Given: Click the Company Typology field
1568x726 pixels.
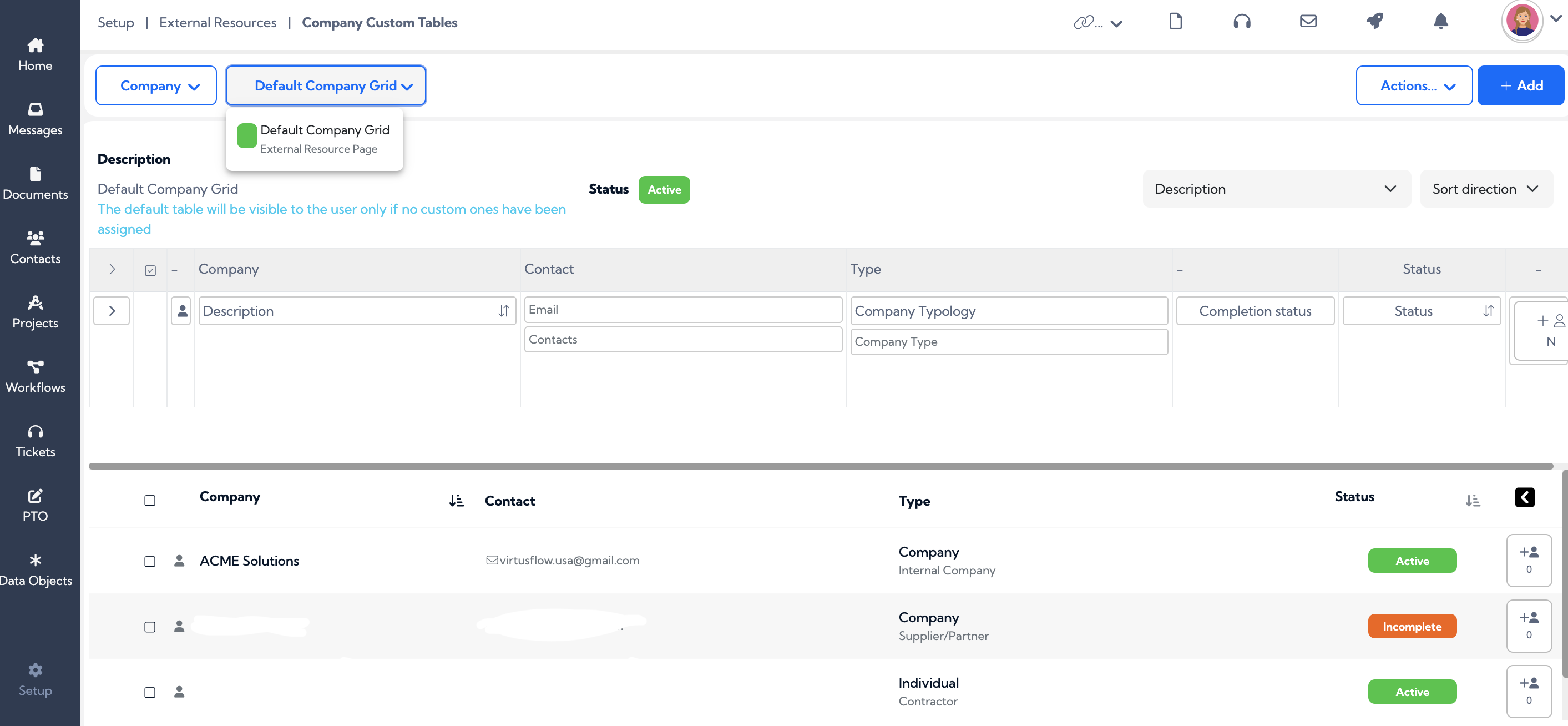Looking at the screenshot, I should 1009,311.
